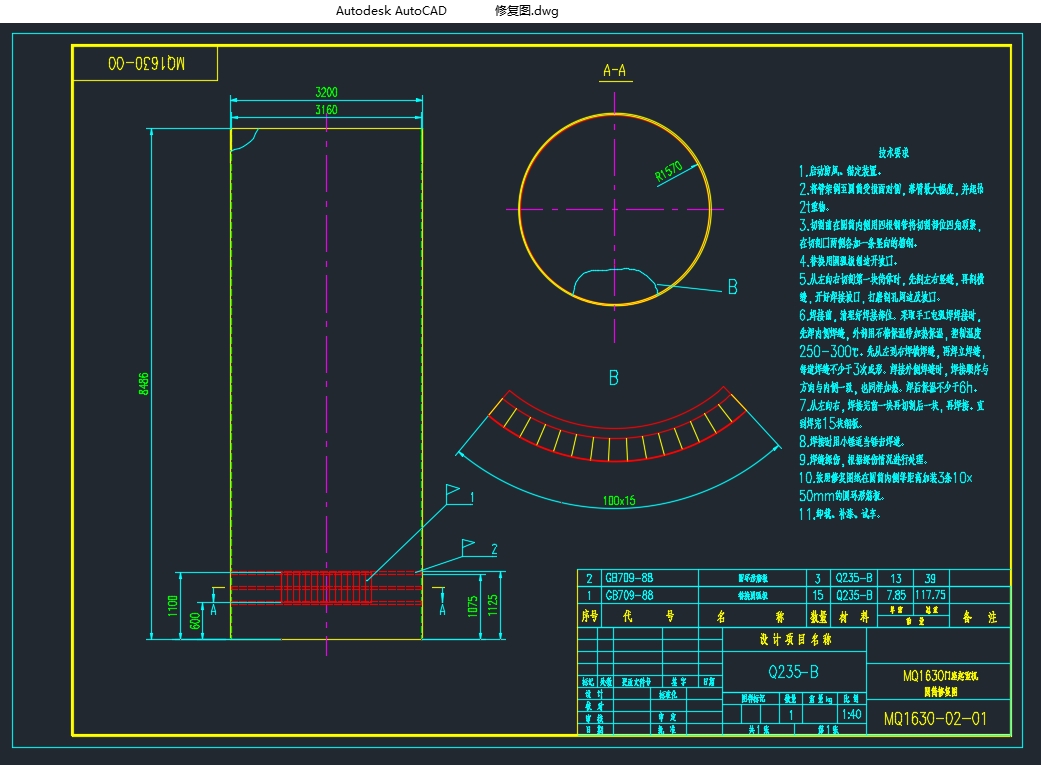The height and width of the screenshot is (765, 1041).
Task: Select the 117.75 total weight cell
Action: (930, 594)
